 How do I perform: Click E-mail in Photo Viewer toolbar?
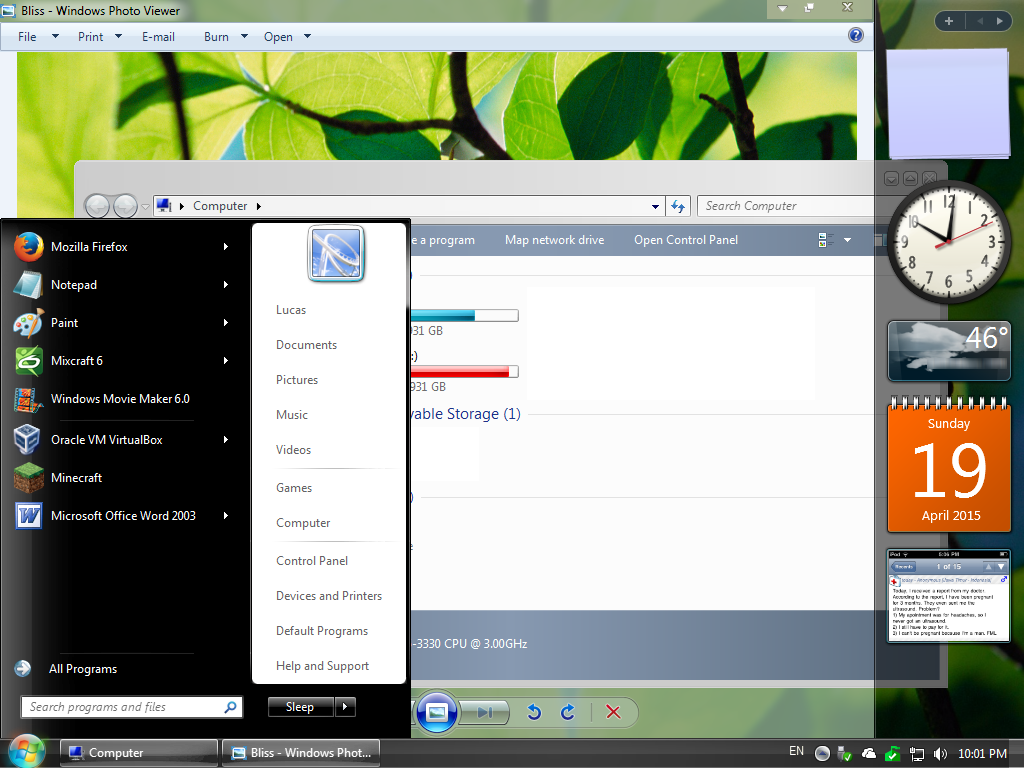(158, 37)
